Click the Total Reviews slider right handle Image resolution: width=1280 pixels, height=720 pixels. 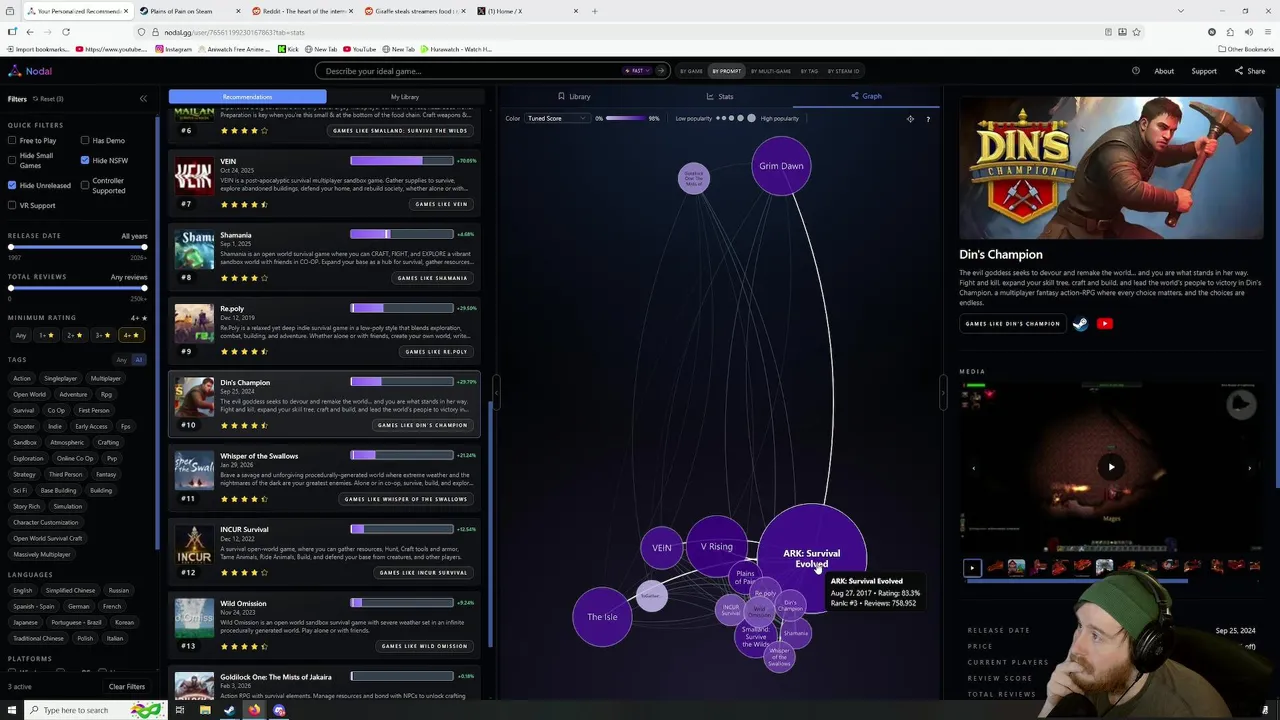tap(145, 288)
